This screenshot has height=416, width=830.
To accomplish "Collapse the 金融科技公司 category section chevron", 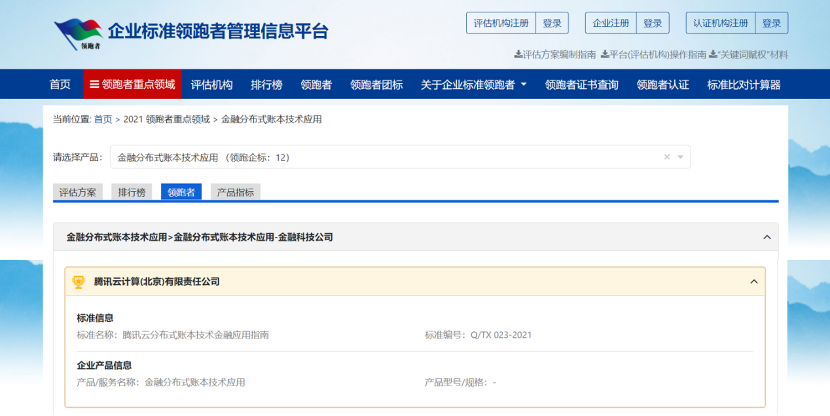I will 767,237.
